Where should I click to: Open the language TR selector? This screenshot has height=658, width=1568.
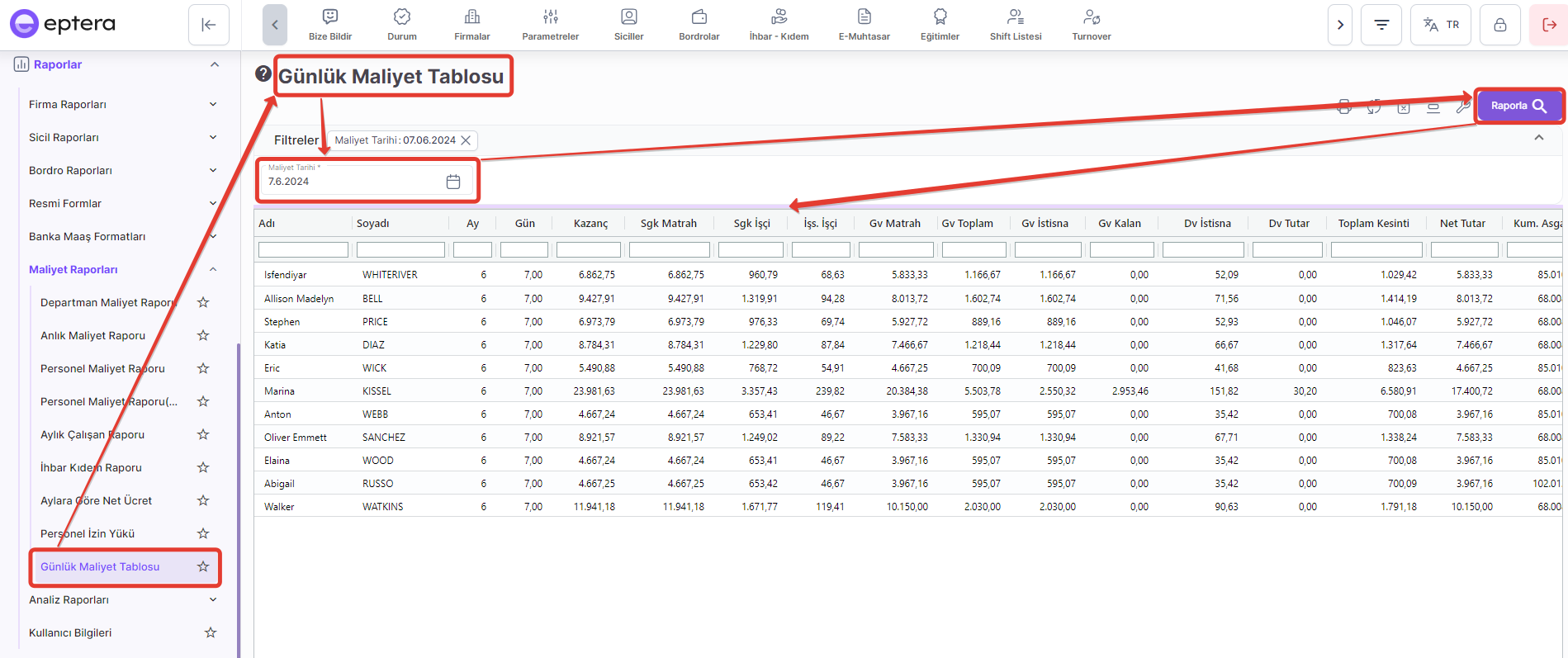click(1441, 25)
